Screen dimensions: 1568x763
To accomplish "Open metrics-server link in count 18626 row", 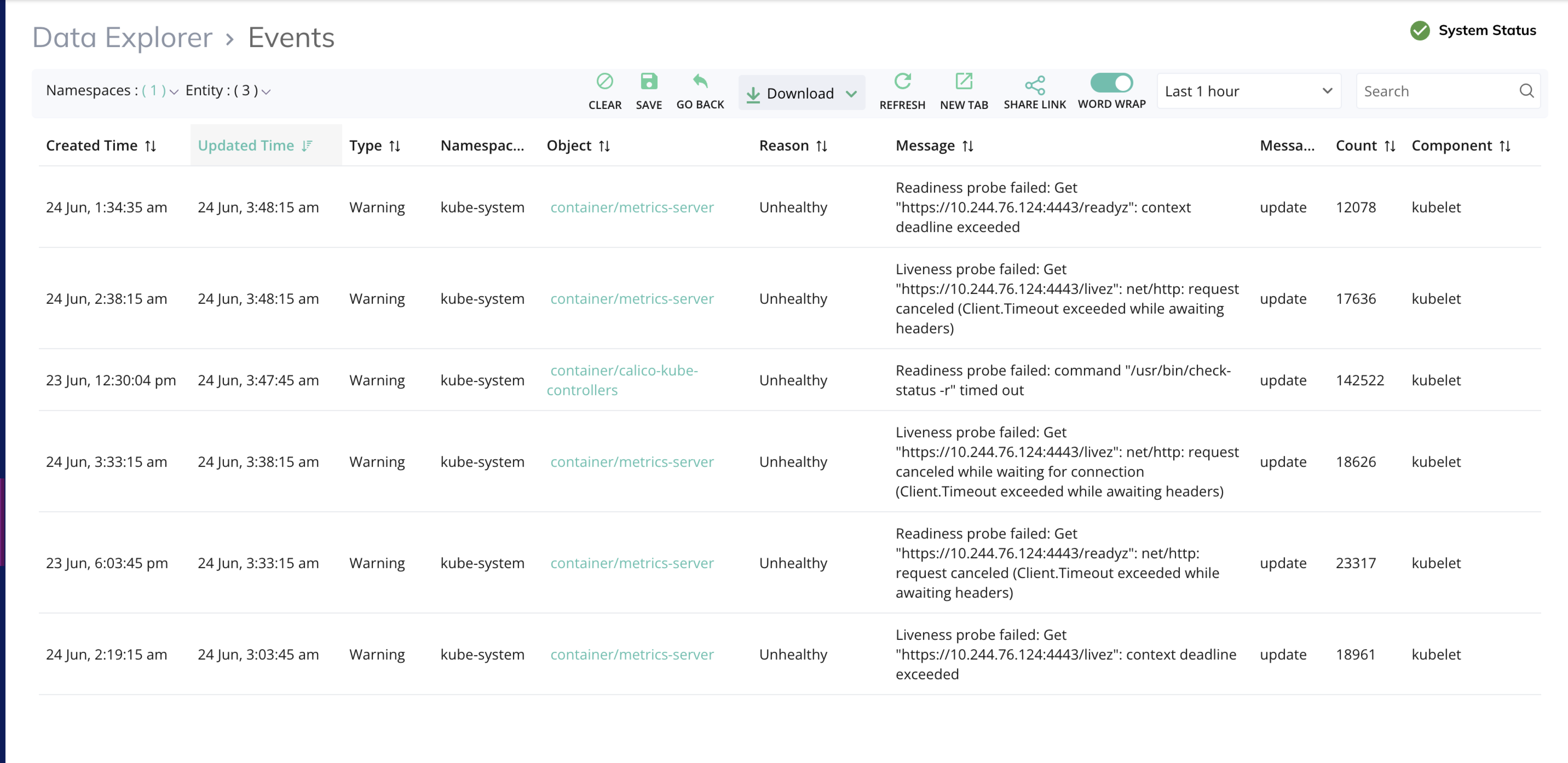I will tap(632, 462).
